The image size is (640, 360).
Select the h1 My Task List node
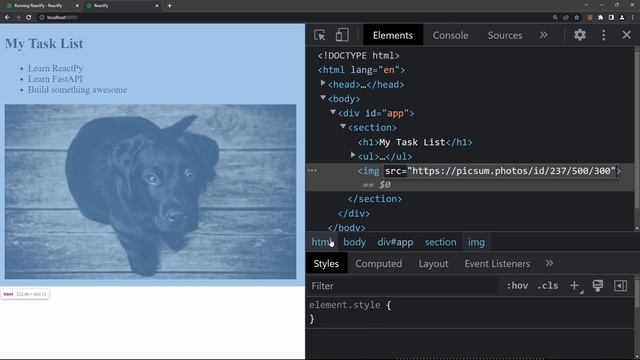tap(415, 142)
